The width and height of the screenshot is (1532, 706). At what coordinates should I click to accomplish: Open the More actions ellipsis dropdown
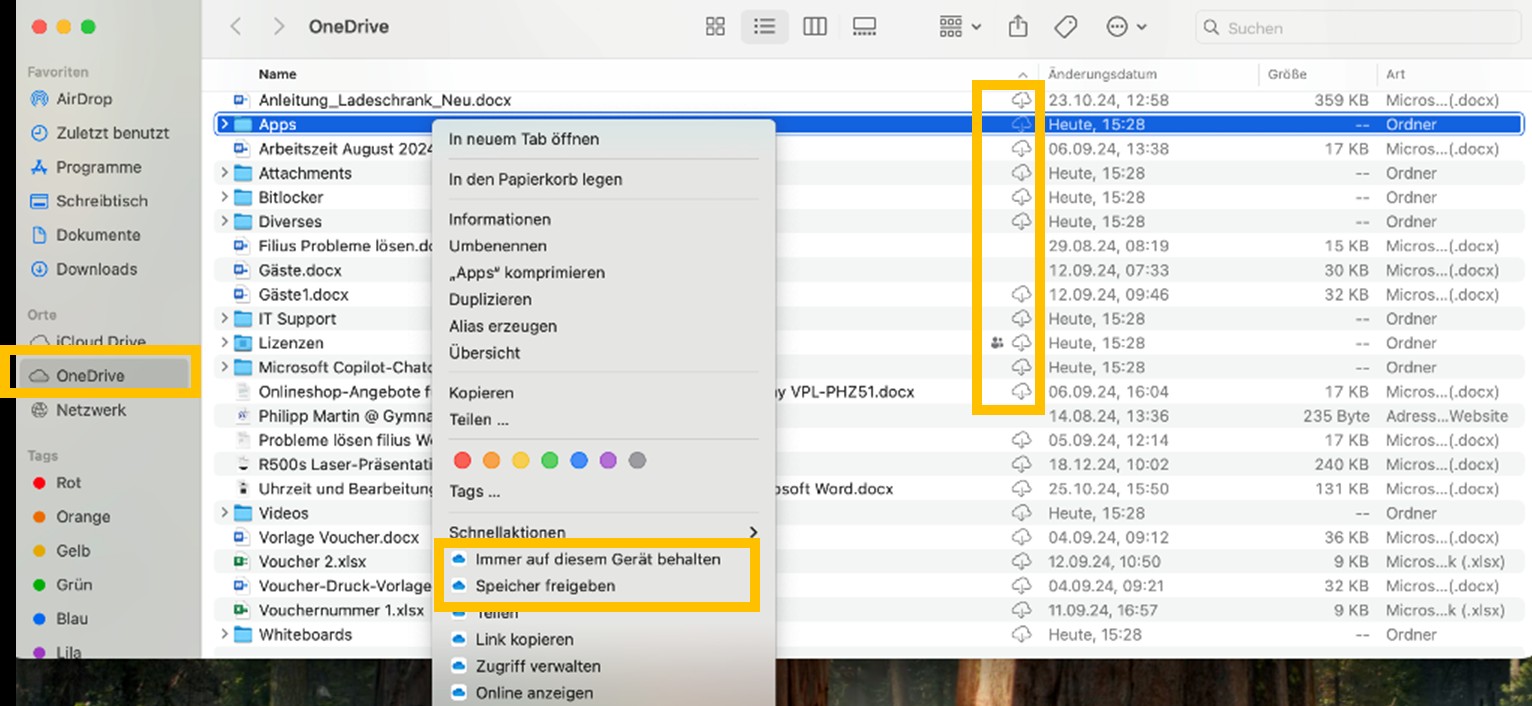1126,28
